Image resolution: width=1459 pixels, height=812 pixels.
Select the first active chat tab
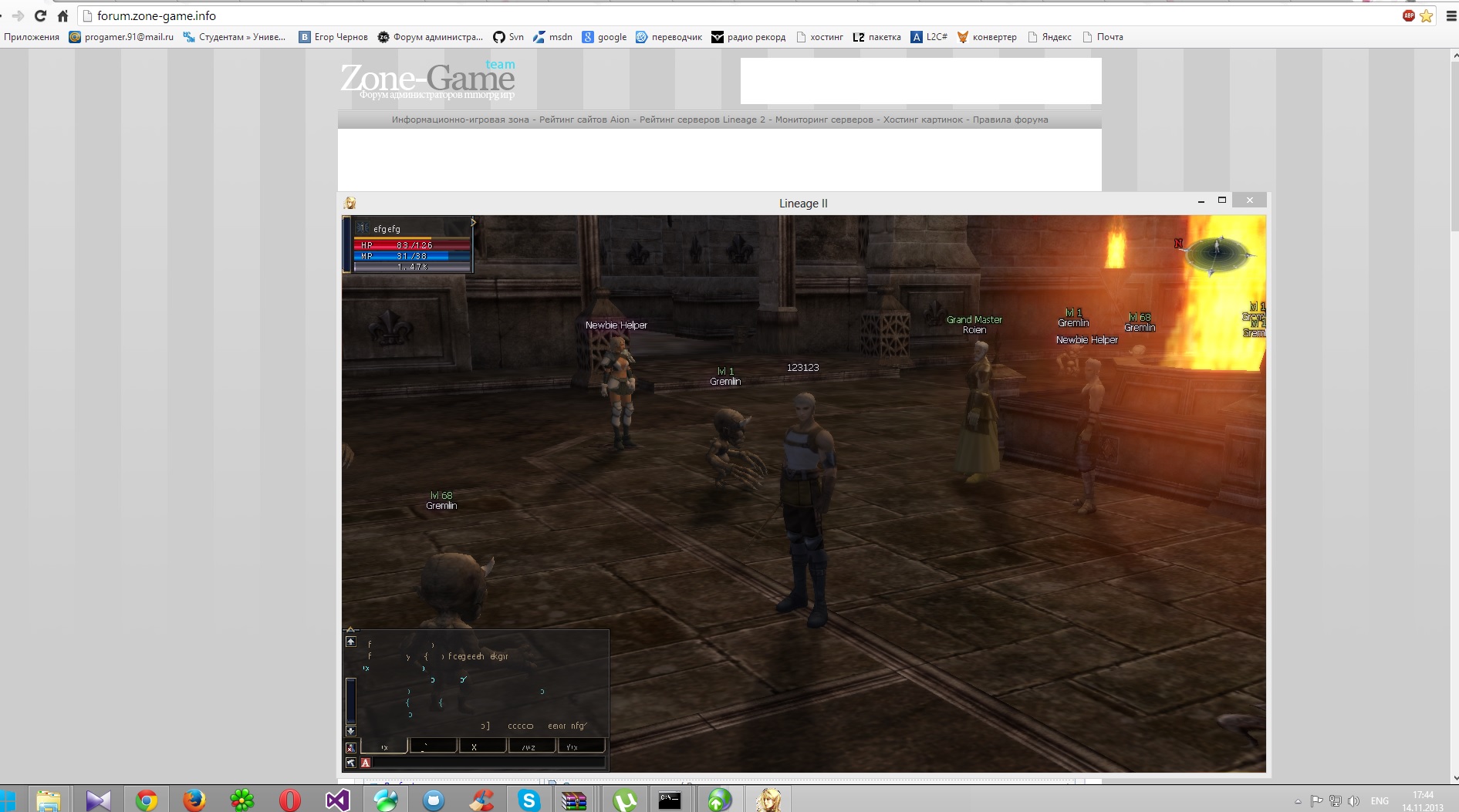click(384, 746)
